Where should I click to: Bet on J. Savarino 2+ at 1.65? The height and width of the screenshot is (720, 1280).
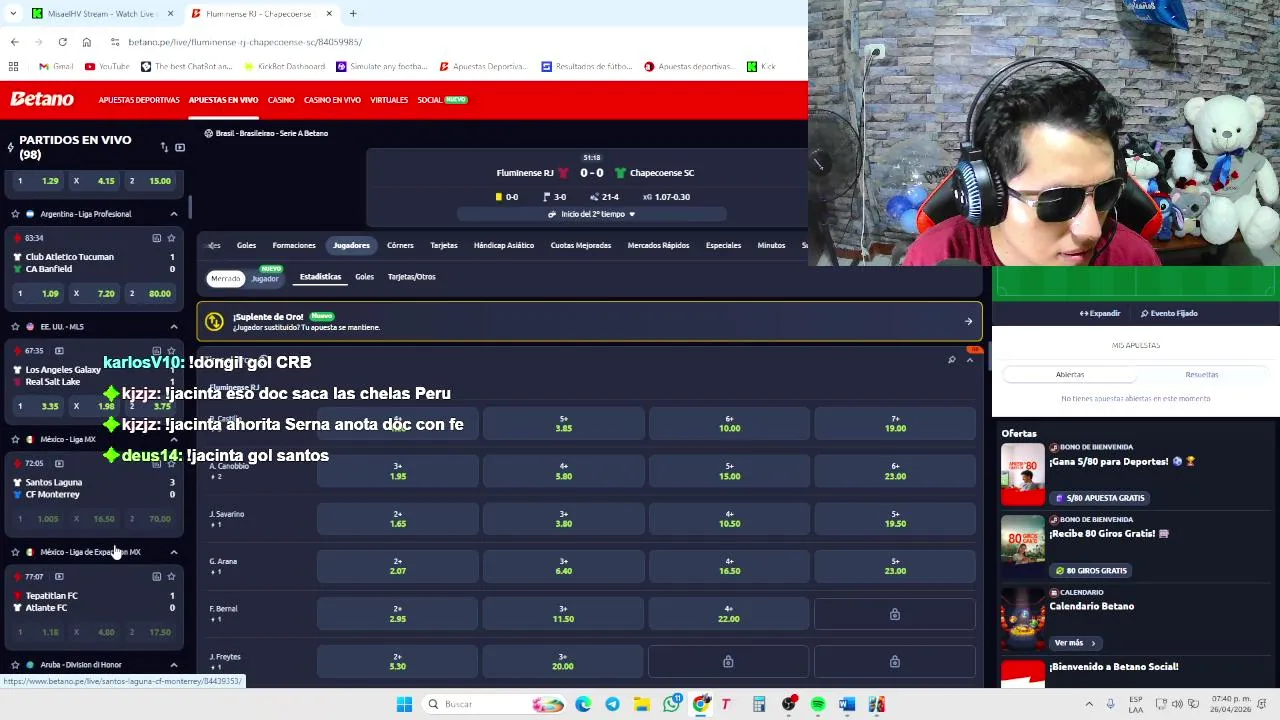coord(398,519)
